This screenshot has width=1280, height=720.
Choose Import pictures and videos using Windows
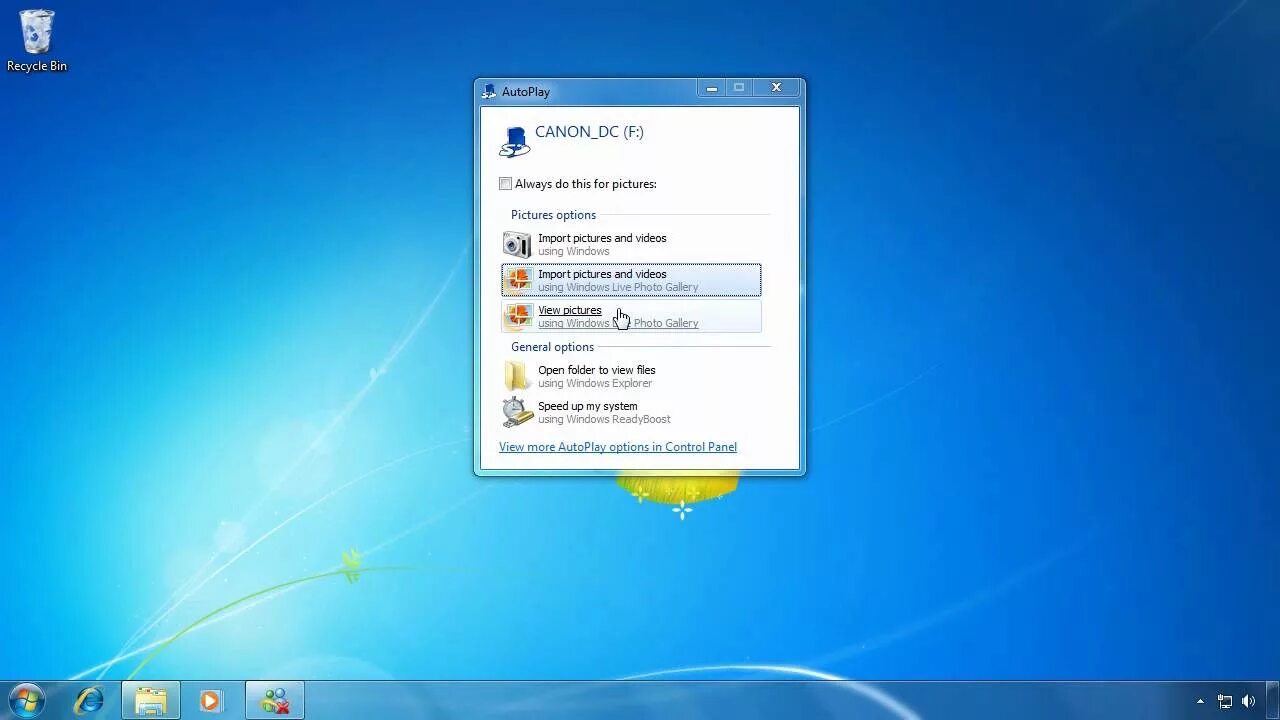click(631, 244)
